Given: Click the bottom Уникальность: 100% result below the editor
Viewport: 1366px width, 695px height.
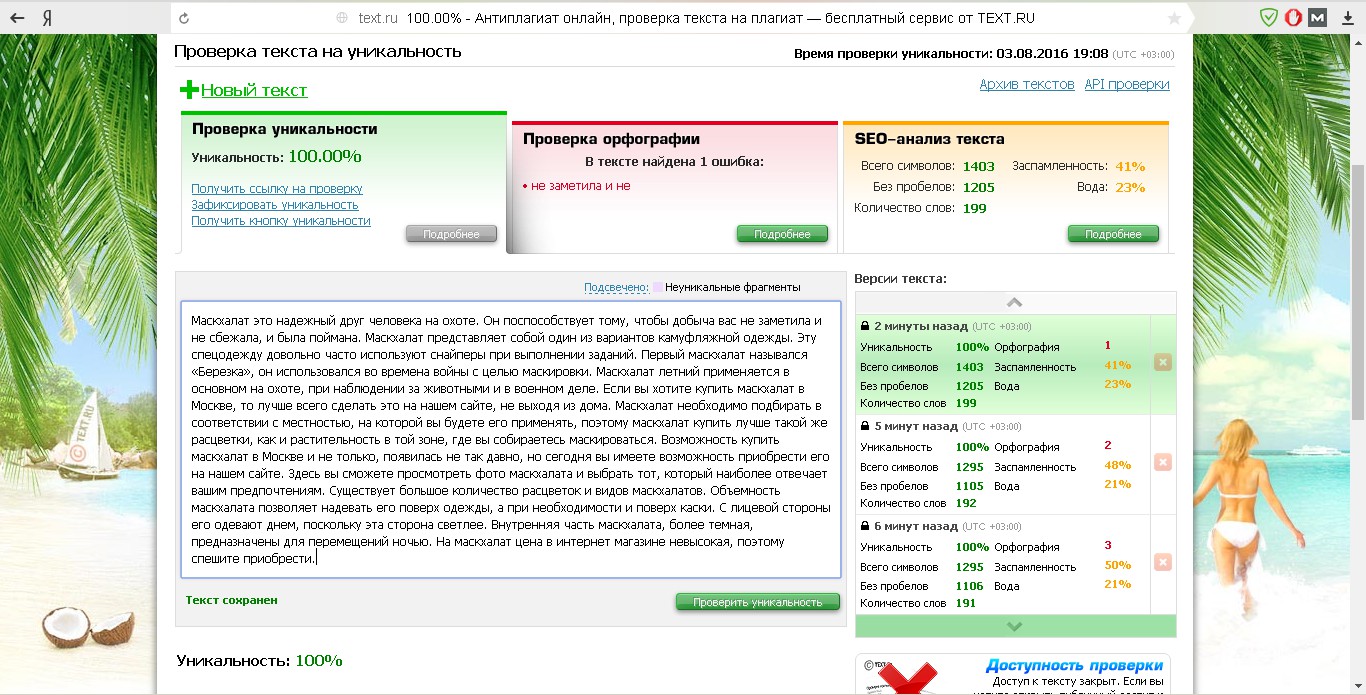Looking at the screenshot, I should (259, 661).
